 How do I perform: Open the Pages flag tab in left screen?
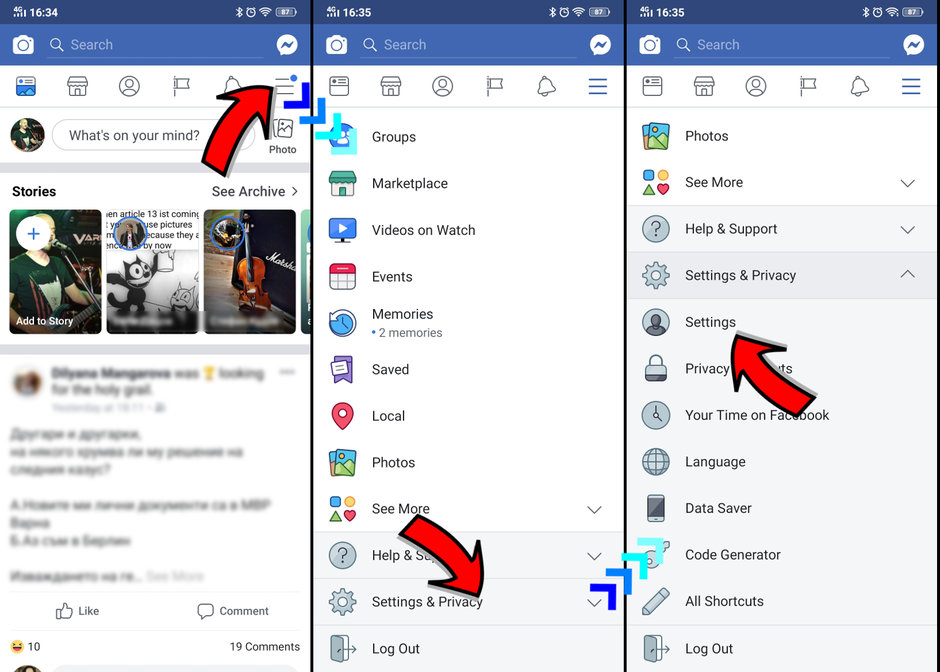click(x=181, y=86)
